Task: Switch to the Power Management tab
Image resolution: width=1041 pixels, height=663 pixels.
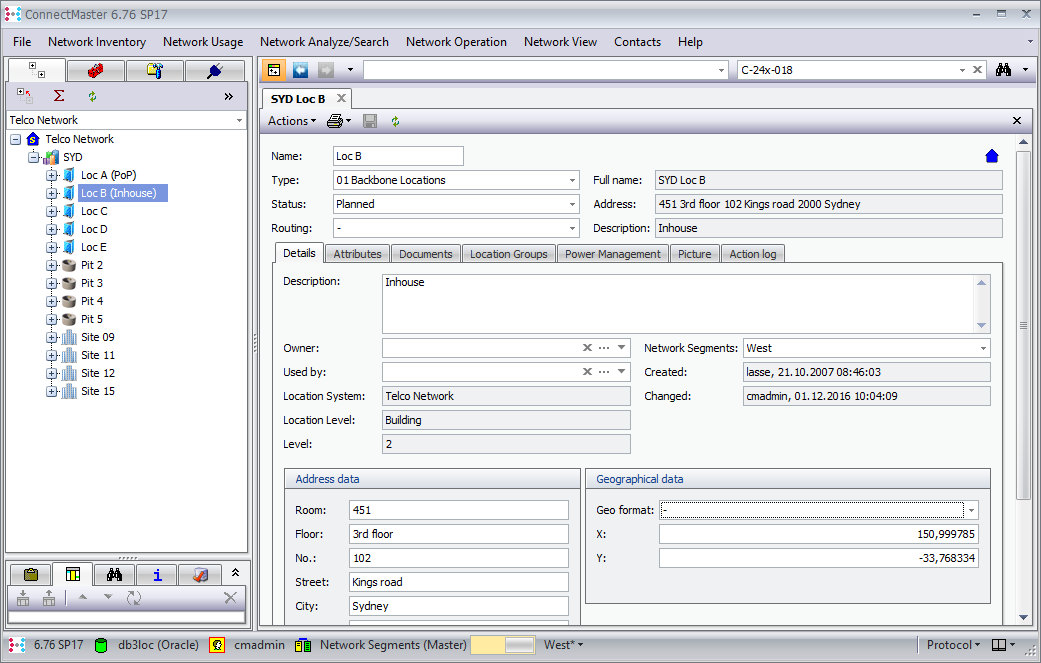Action: coord(613,254)
